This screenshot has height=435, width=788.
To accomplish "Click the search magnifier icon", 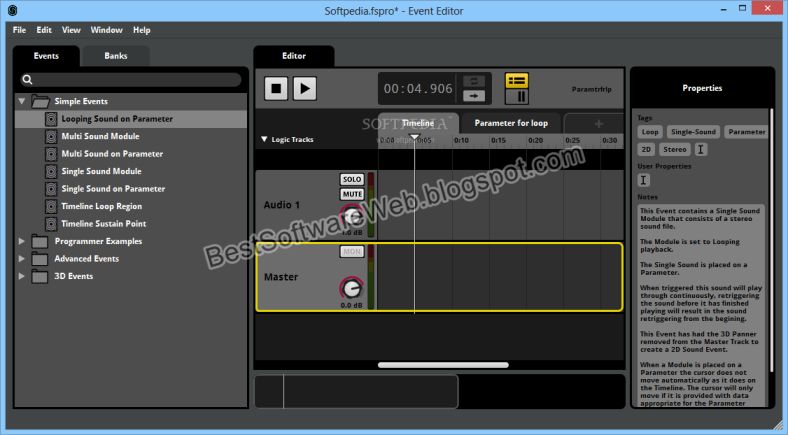I will coord(28,79).
